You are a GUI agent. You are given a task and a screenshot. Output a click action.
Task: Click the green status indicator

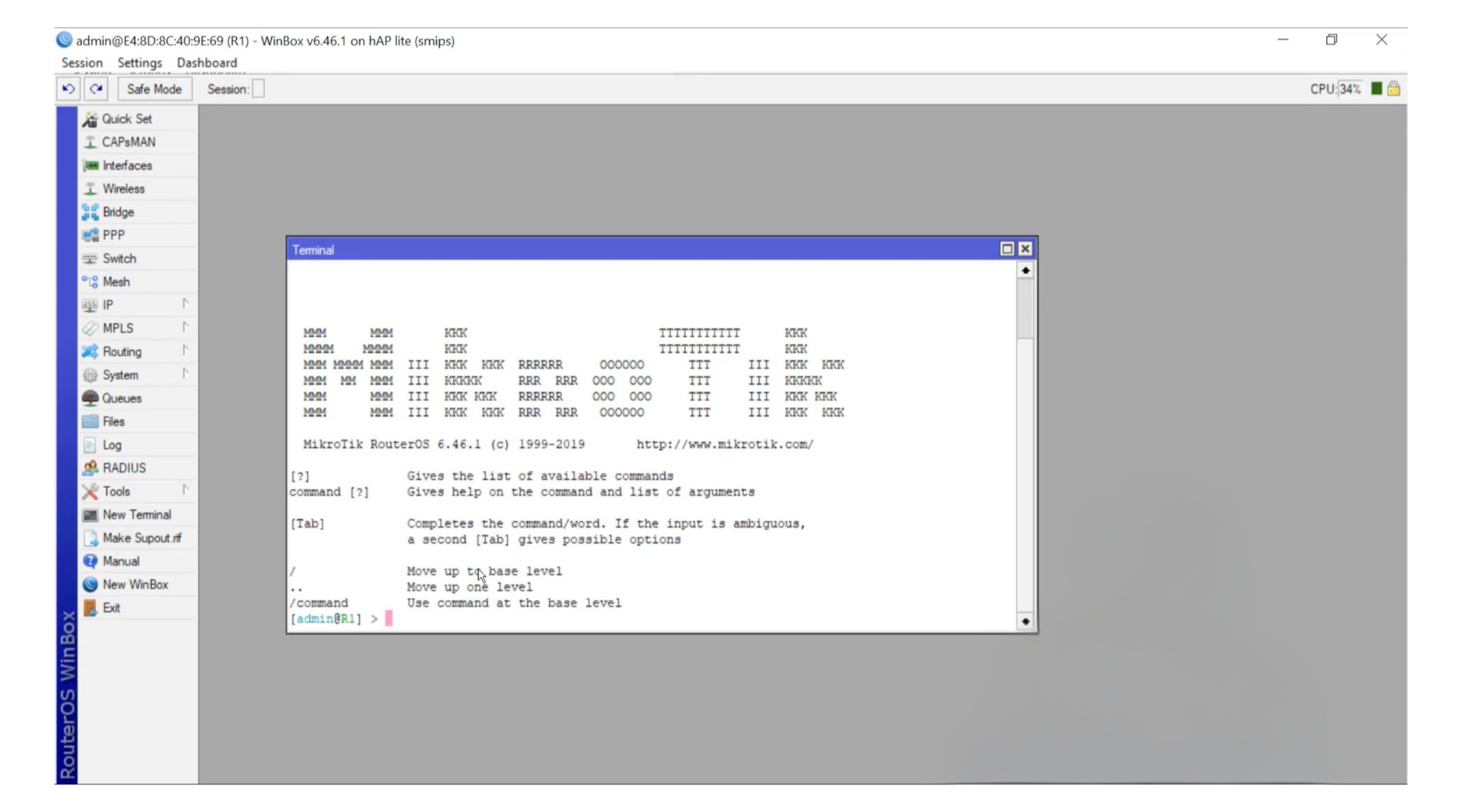click(1376, 89)
